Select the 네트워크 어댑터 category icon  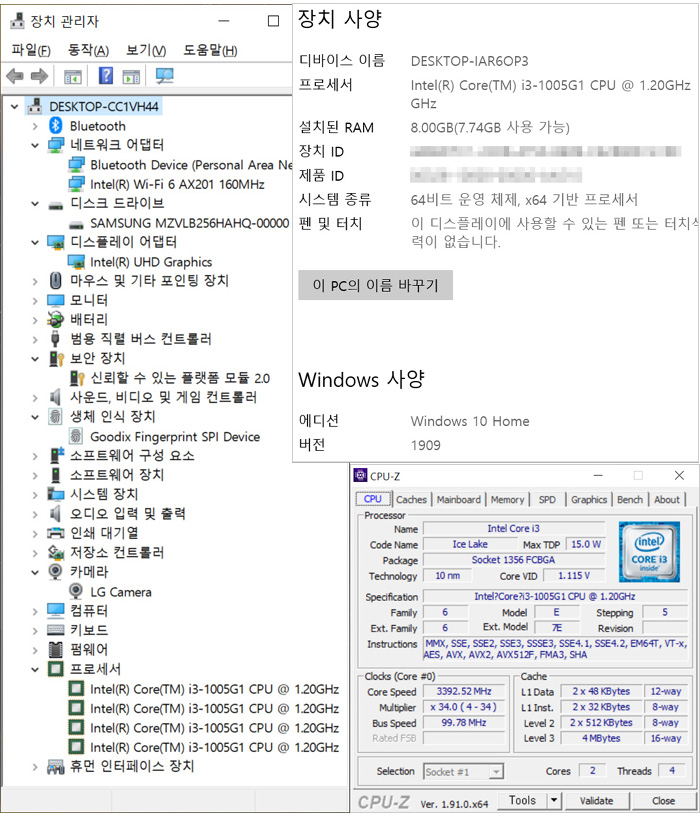tap(56, 145)
